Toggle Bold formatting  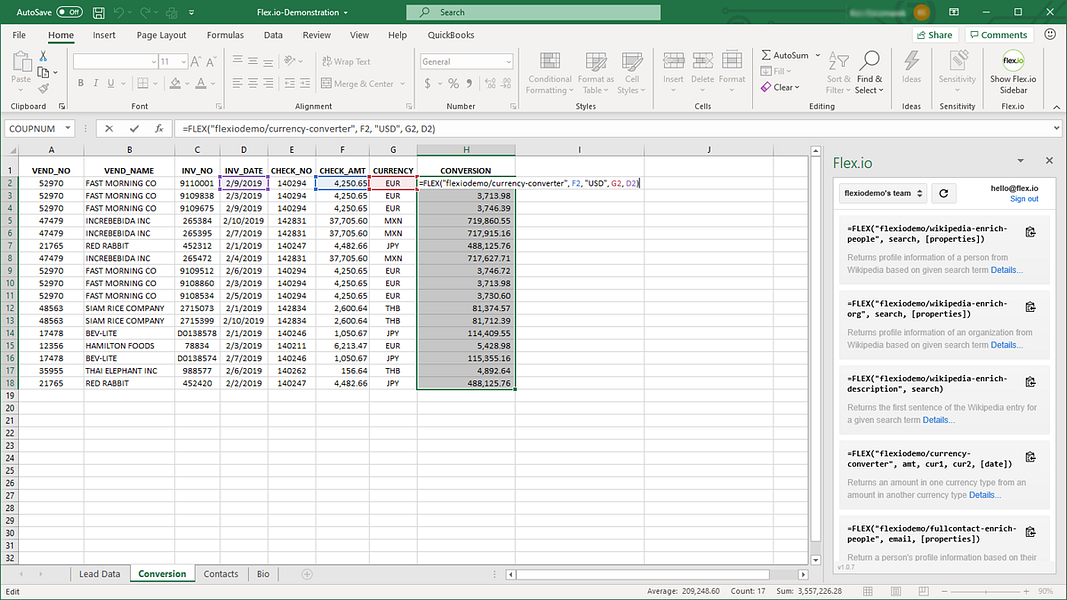[x=80, y=83]
